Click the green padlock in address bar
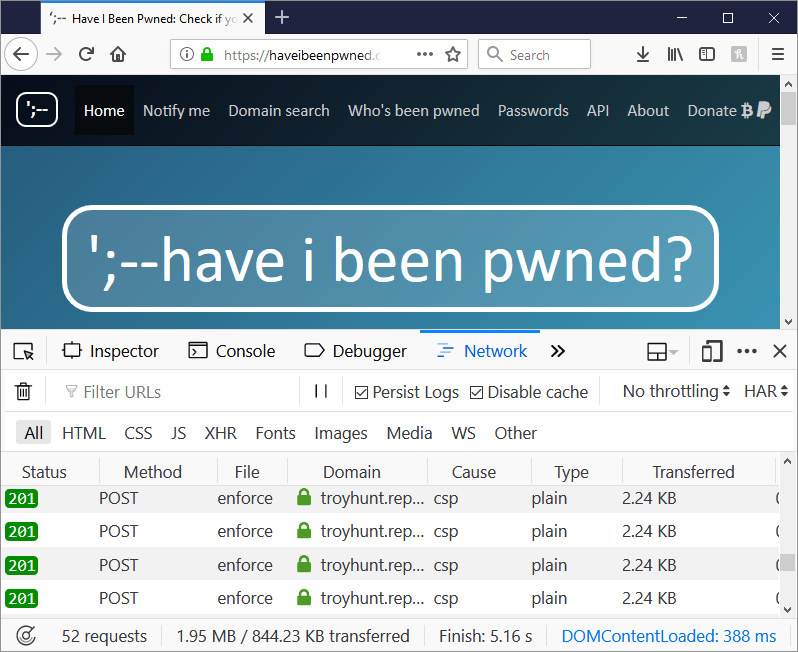Screen dimensions: 798x652 [x=207, y=54]
